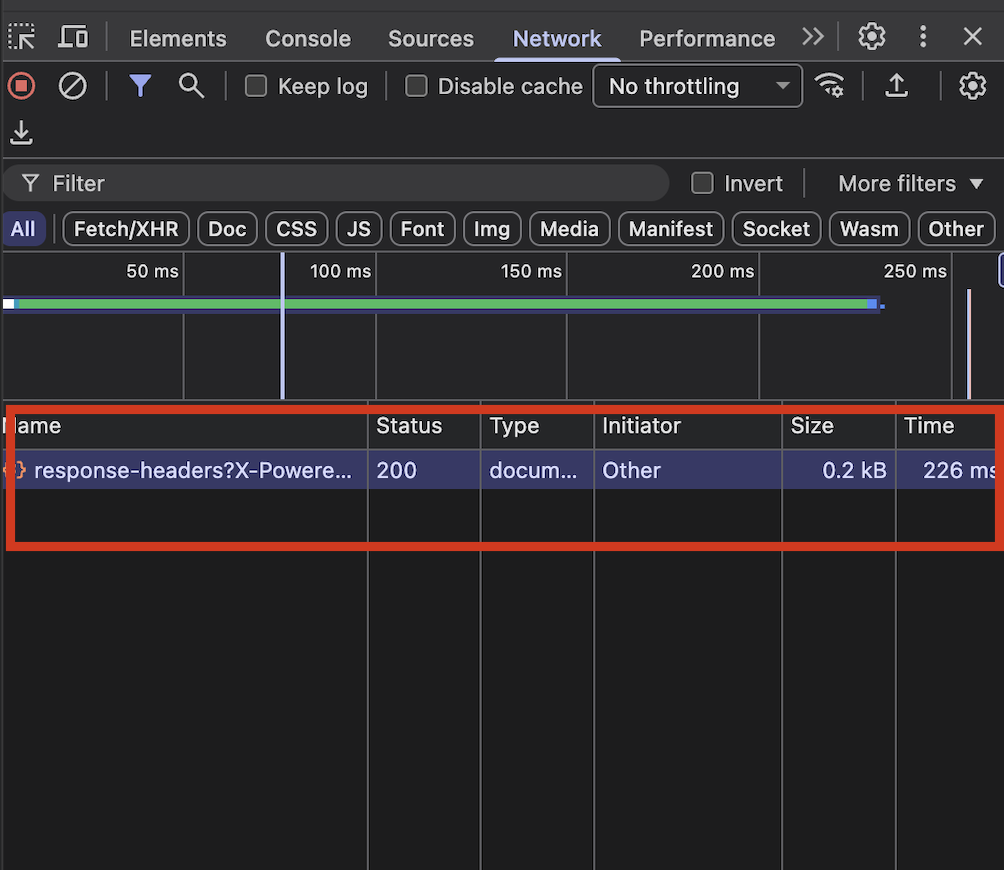Screen dimensions: 1004x870
Task: Expand the More filters dropdown
Action: click(911, 184)
